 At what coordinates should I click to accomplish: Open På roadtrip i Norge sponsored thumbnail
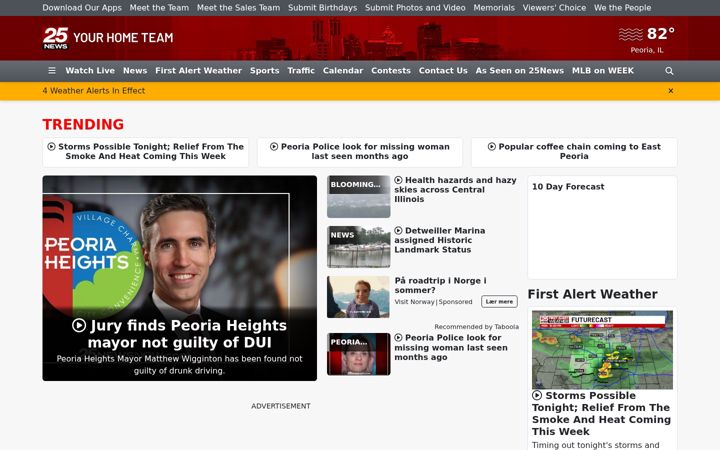coord(359,297)
